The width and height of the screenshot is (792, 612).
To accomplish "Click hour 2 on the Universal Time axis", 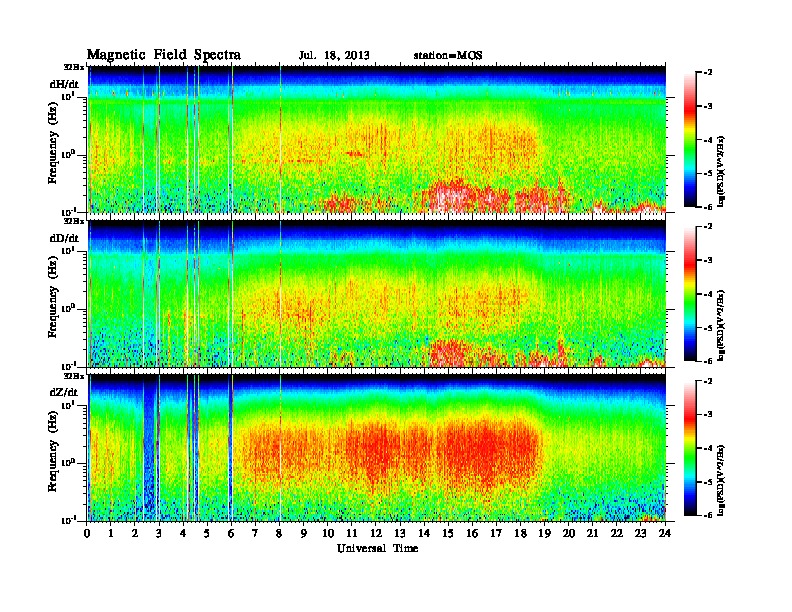I will pos(135,534).
